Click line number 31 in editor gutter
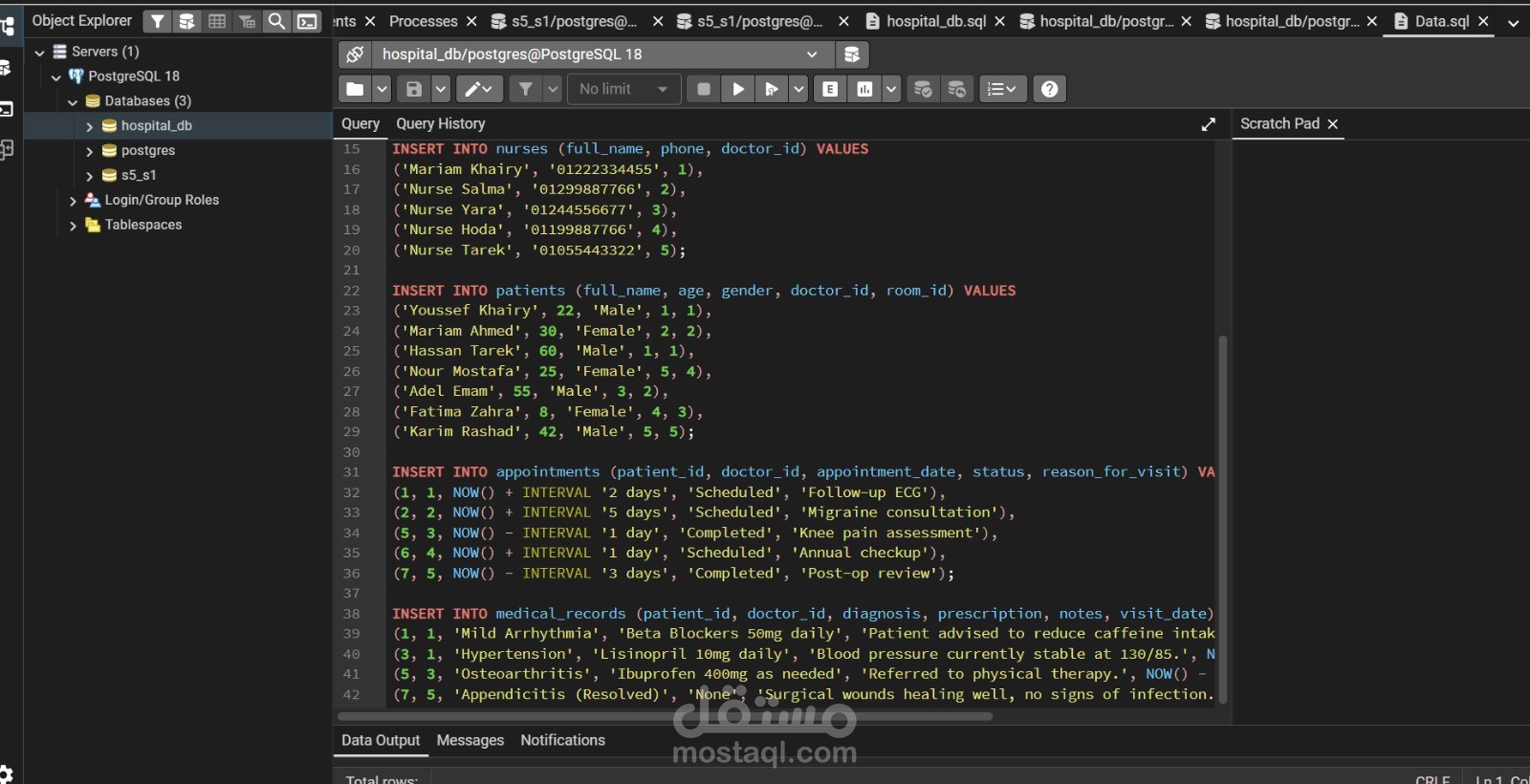1530x784 pixels. (x=352, y=472)
